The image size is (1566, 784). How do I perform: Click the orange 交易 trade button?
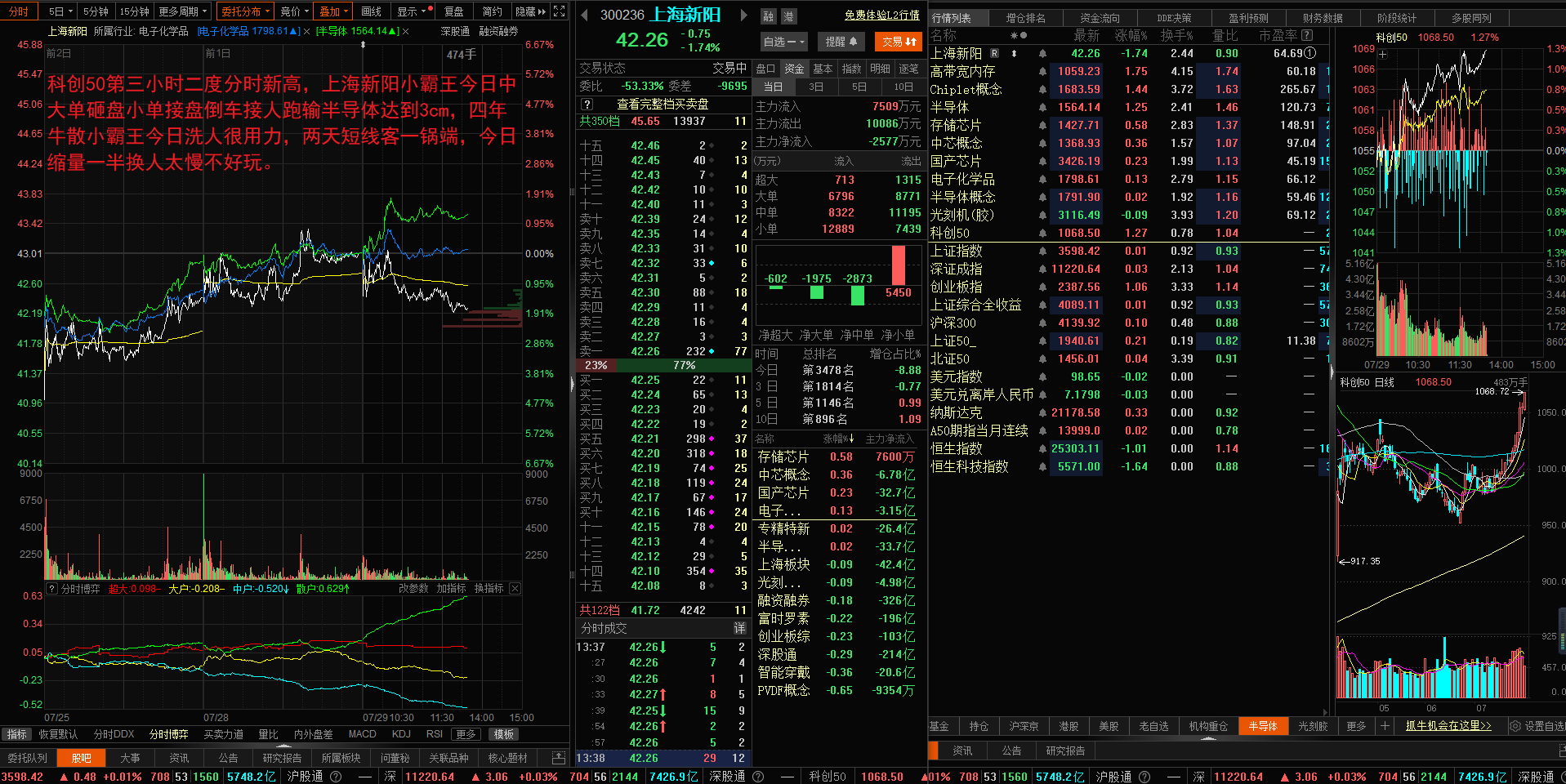(899, 41)
